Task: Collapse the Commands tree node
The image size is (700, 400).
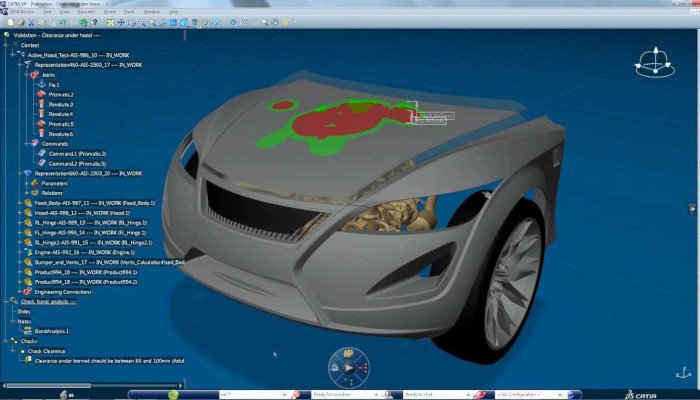Action: [x=27, y=144]
